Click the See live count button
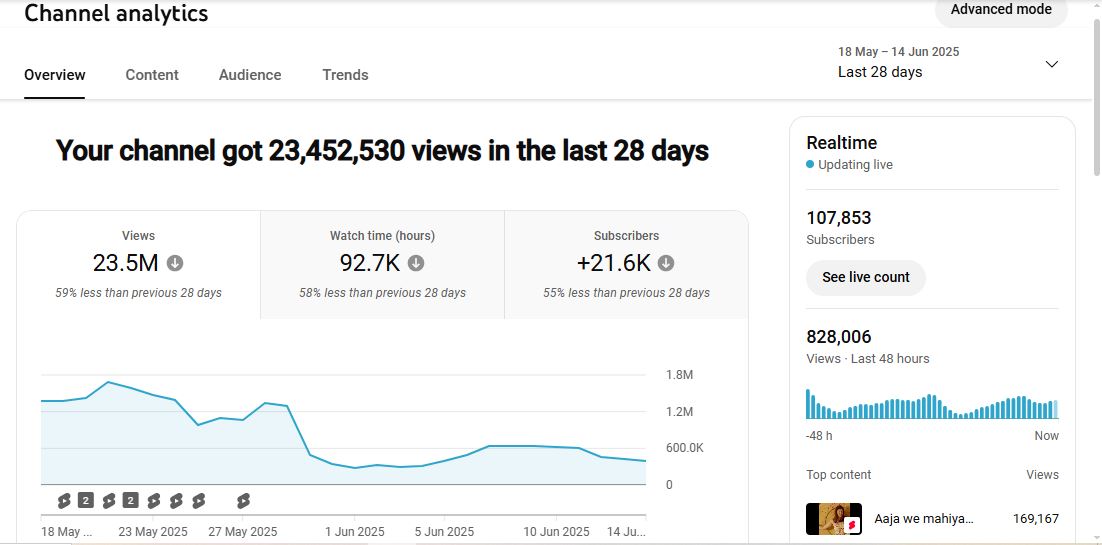1102x545 pixels. (x=865, y=277)
